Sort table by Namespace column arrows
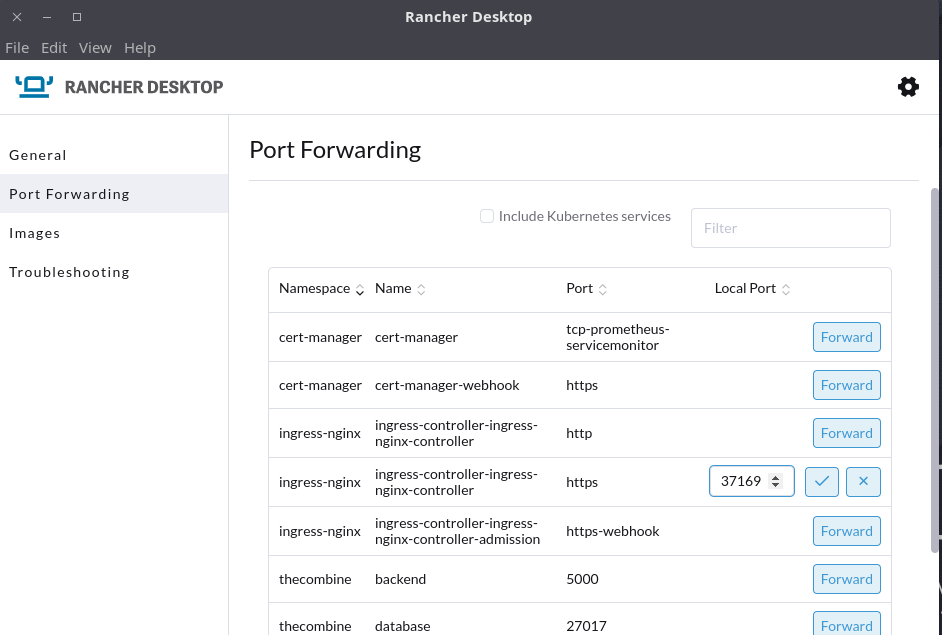The width and height of the screenshot is (942, 635). (360, 290)
